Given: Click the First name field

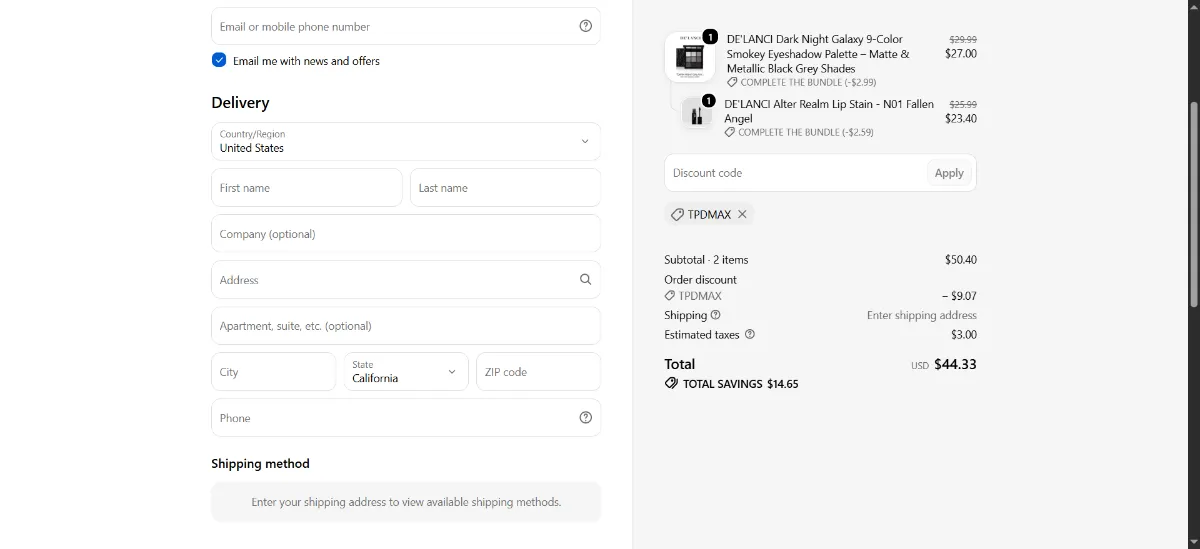Looking at the screenshot, I should pyautogui.click(x=307, y=188).
